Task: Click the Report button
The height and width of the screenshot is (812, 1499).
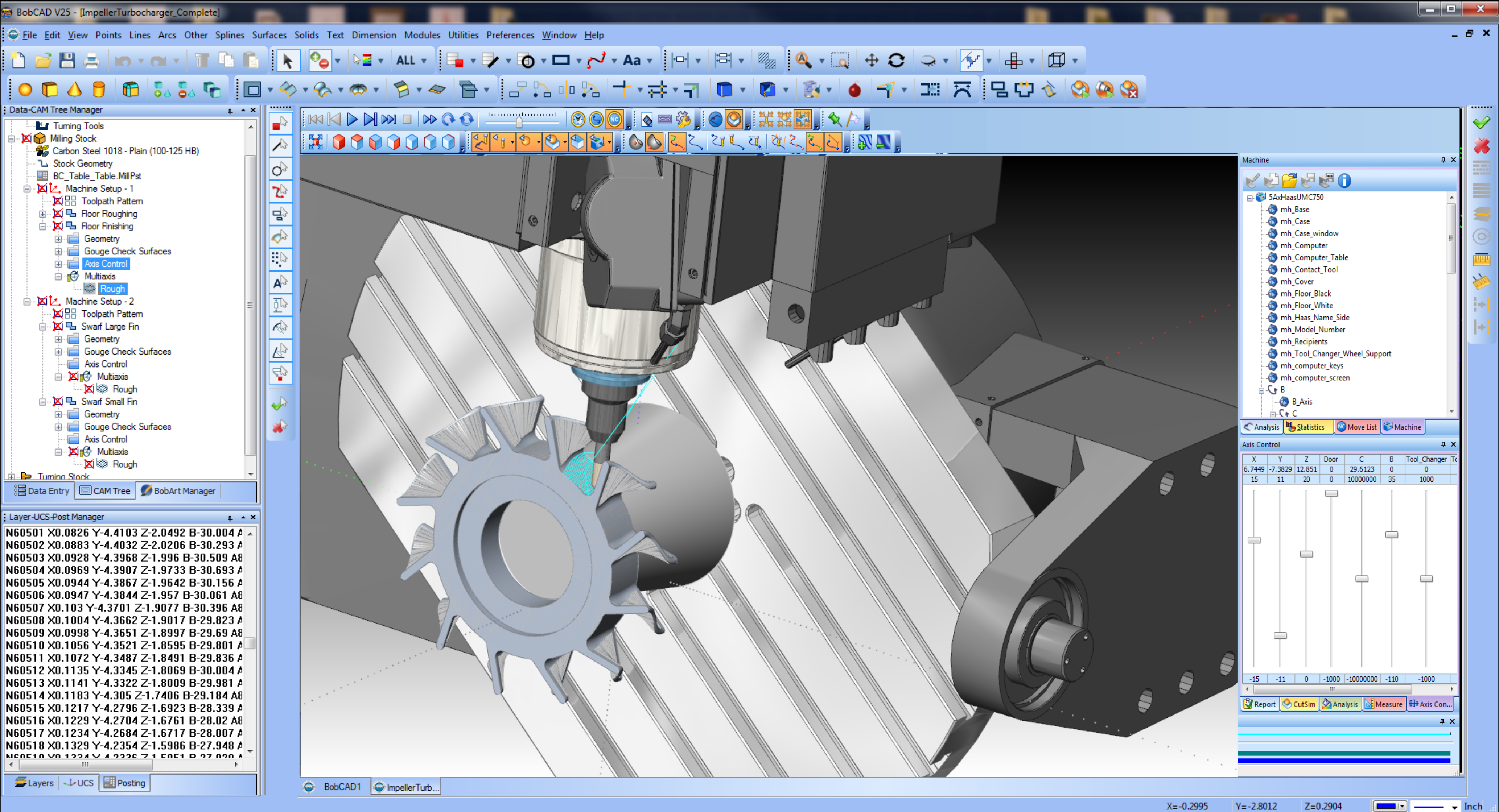Action: coord(1260,704)
